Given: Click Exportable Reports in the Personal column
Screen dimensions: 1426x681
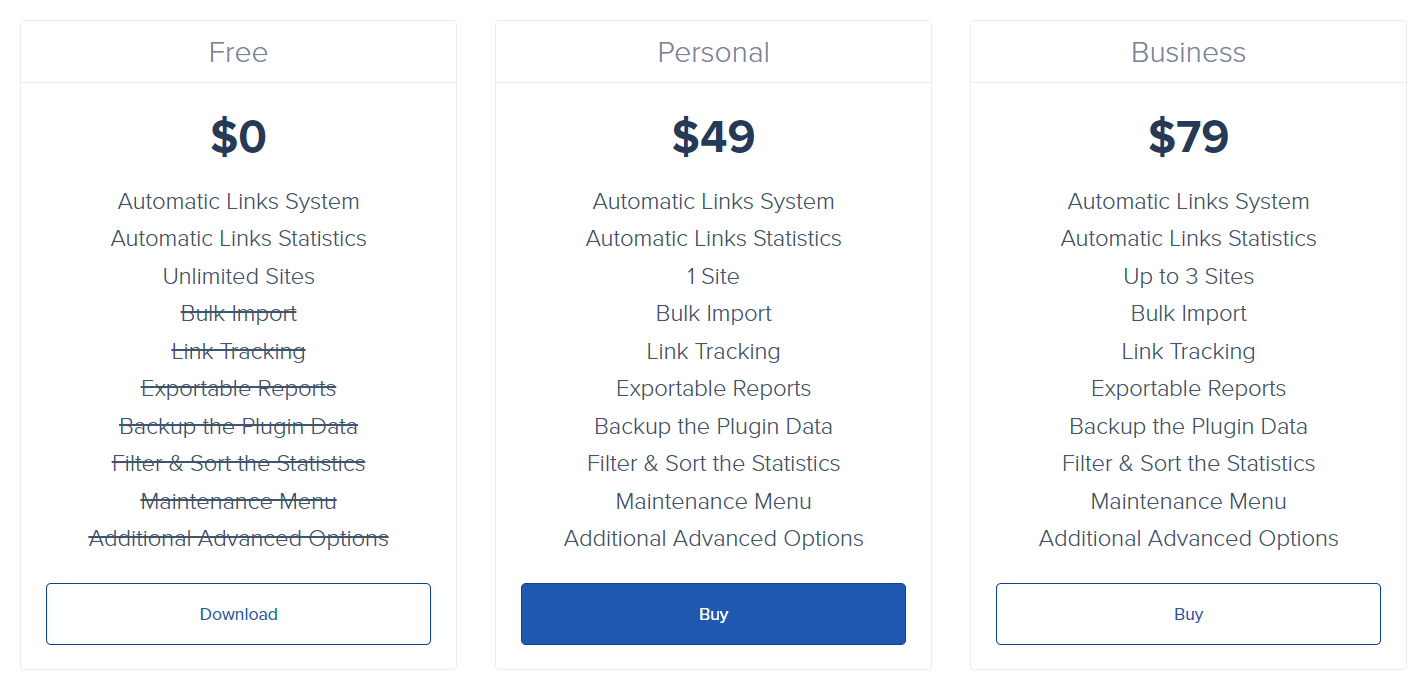Looking at the screenshot, I should pyautogui.click(x=713, y=388).
